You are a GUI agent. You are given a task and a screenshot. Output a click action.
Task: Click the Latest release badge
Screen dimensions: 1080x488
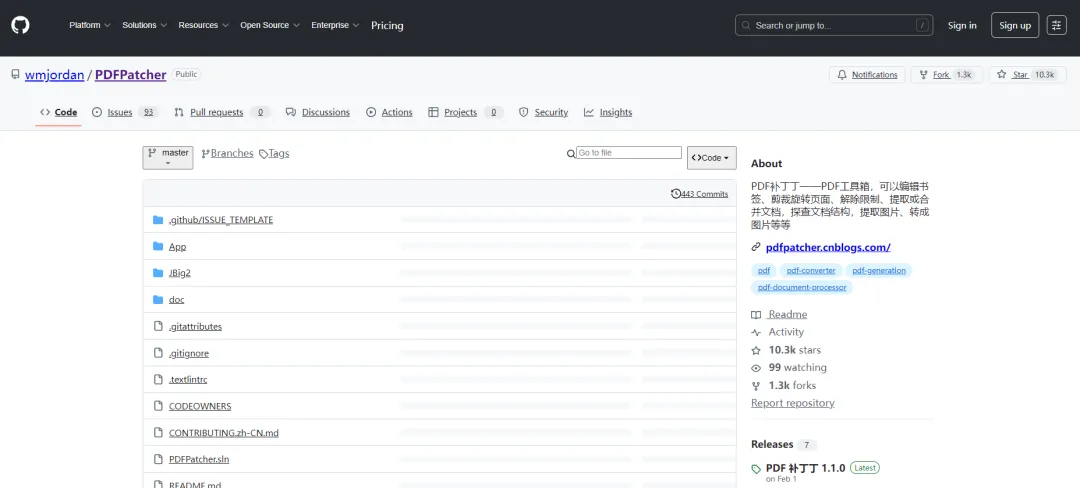(865, 468)
